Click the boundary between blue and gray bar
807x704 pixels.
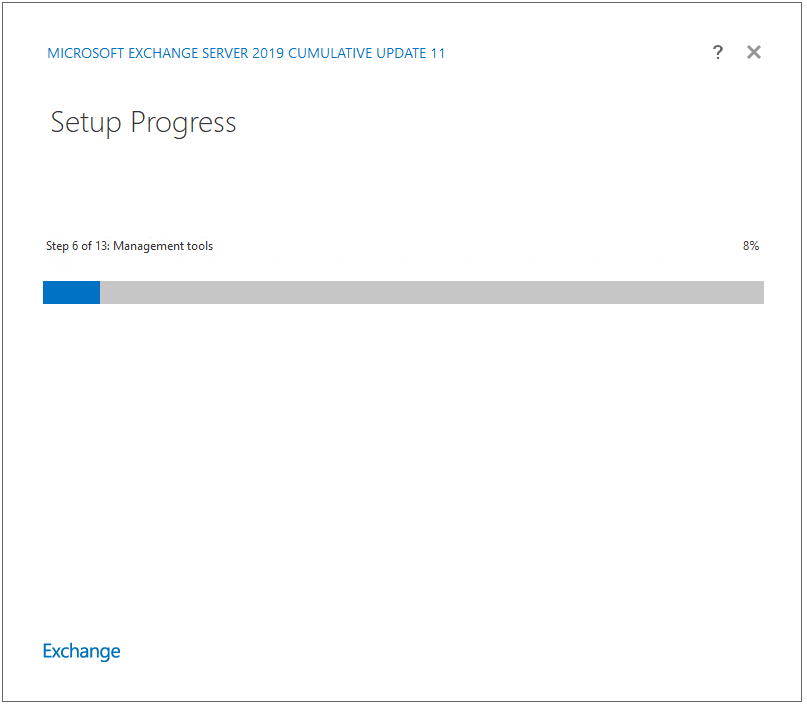100,292
